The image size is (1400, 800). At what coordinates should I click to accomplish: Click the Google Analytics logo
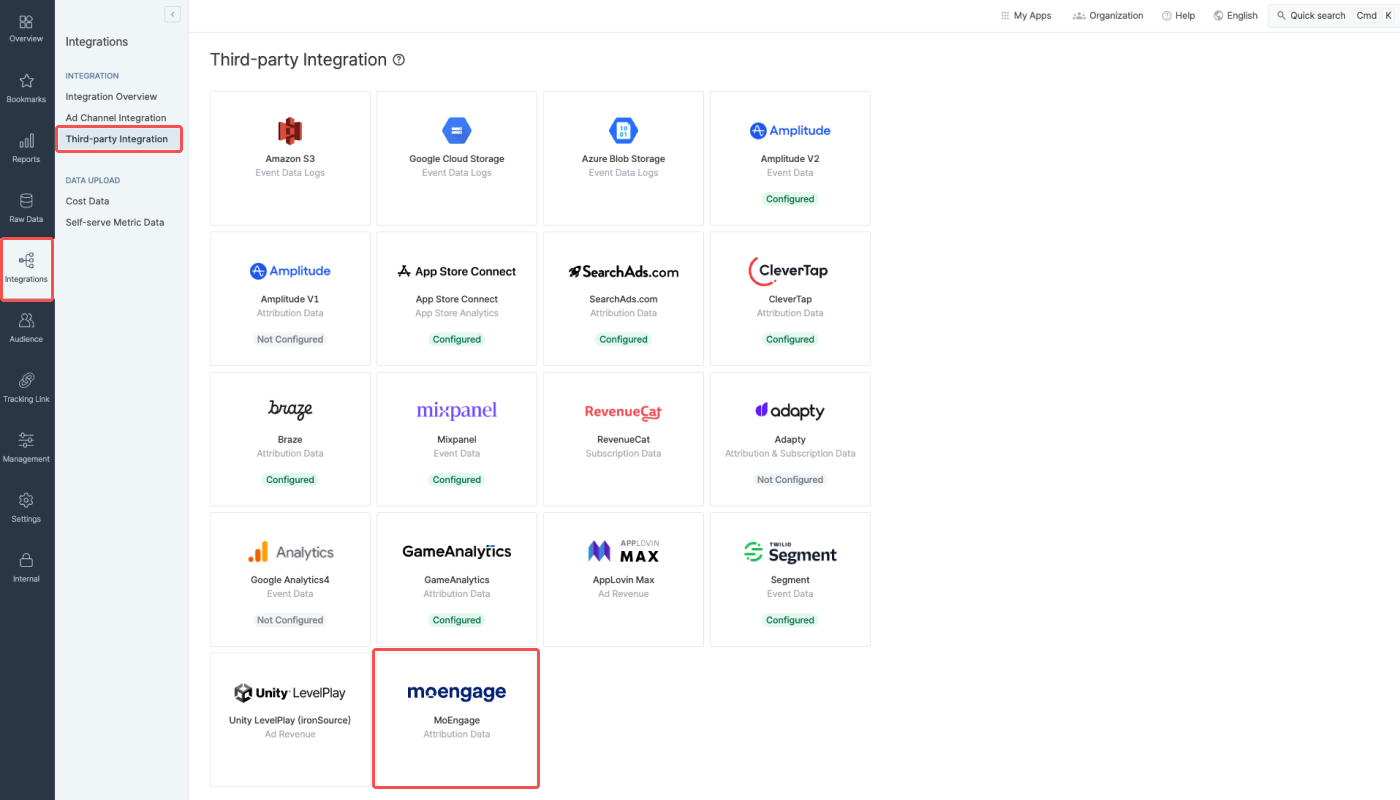tap(290, 552)
